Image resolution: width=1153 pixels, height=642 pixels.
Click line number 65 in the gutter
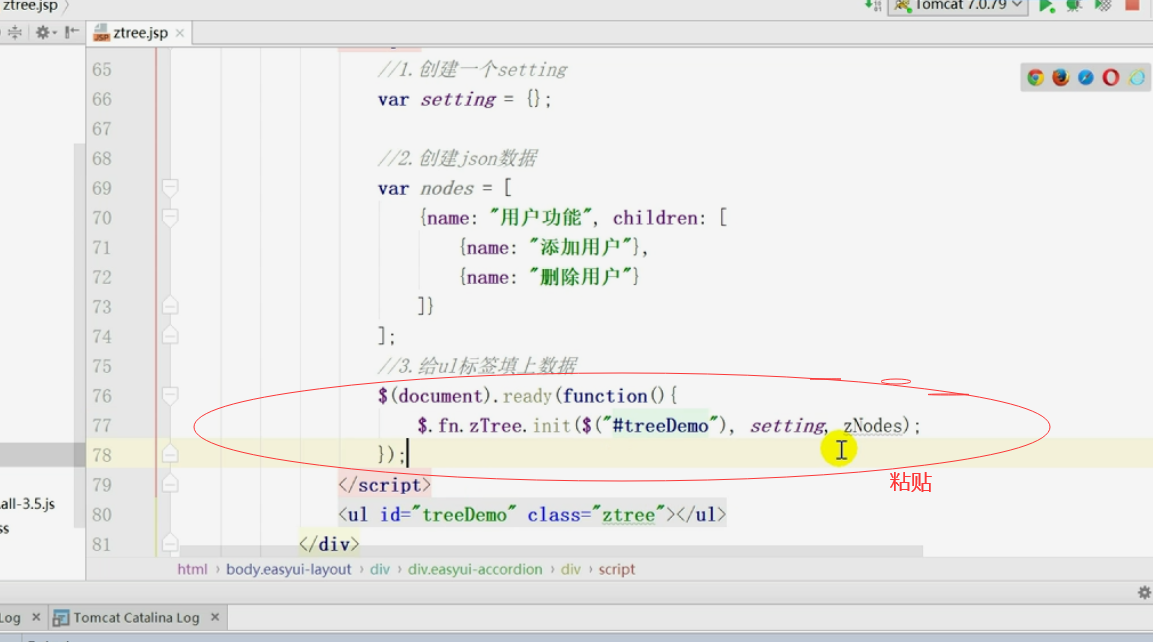coord(101,70)
